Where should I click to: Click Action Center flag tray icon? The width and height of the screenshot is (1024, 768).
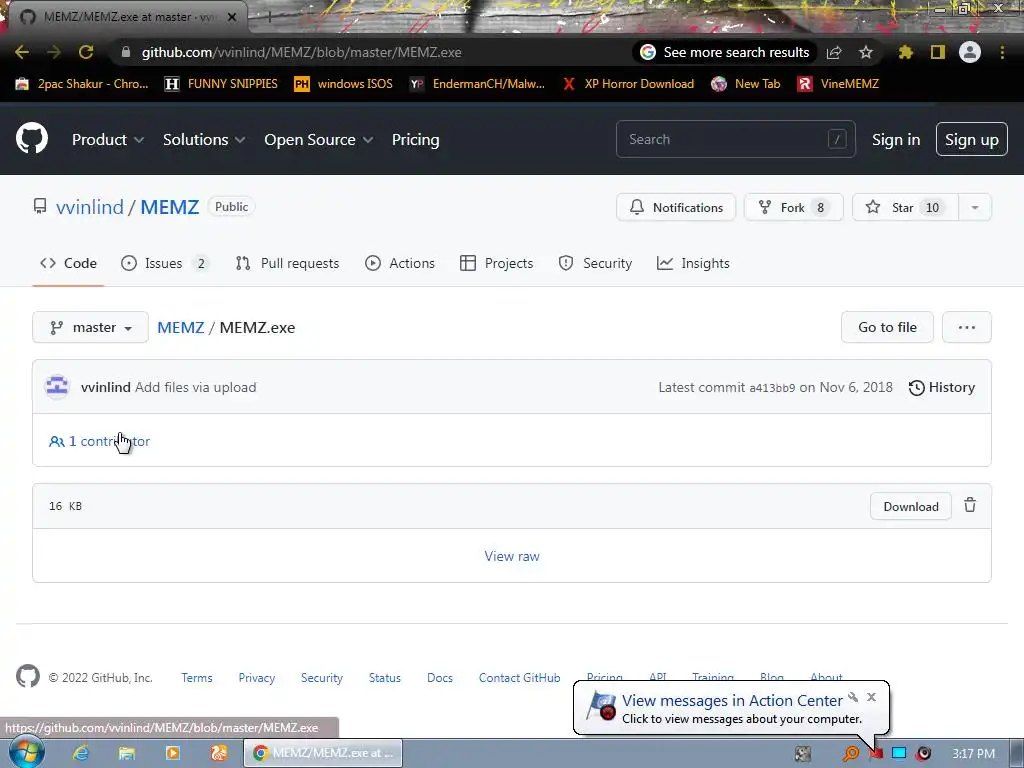click(x=875, y=754)
